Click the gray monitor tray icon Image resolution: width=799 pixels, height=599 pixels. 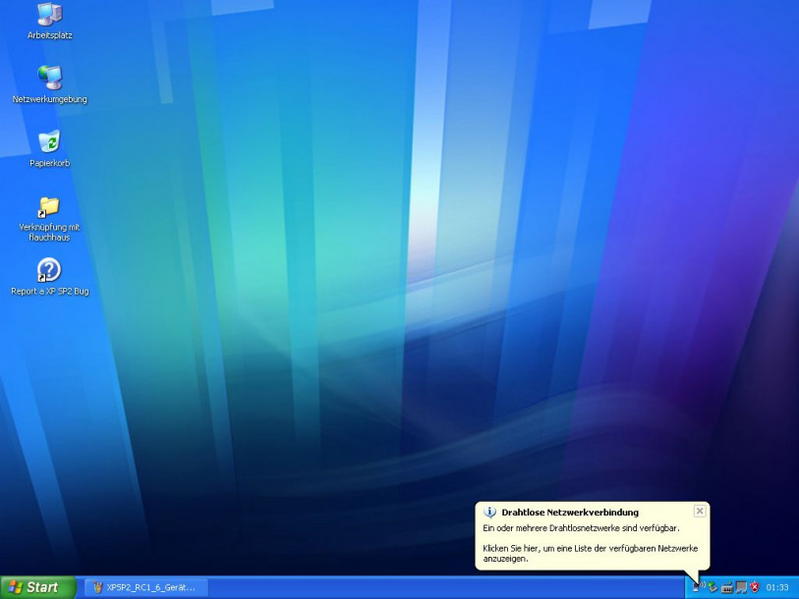coord(741,587)
